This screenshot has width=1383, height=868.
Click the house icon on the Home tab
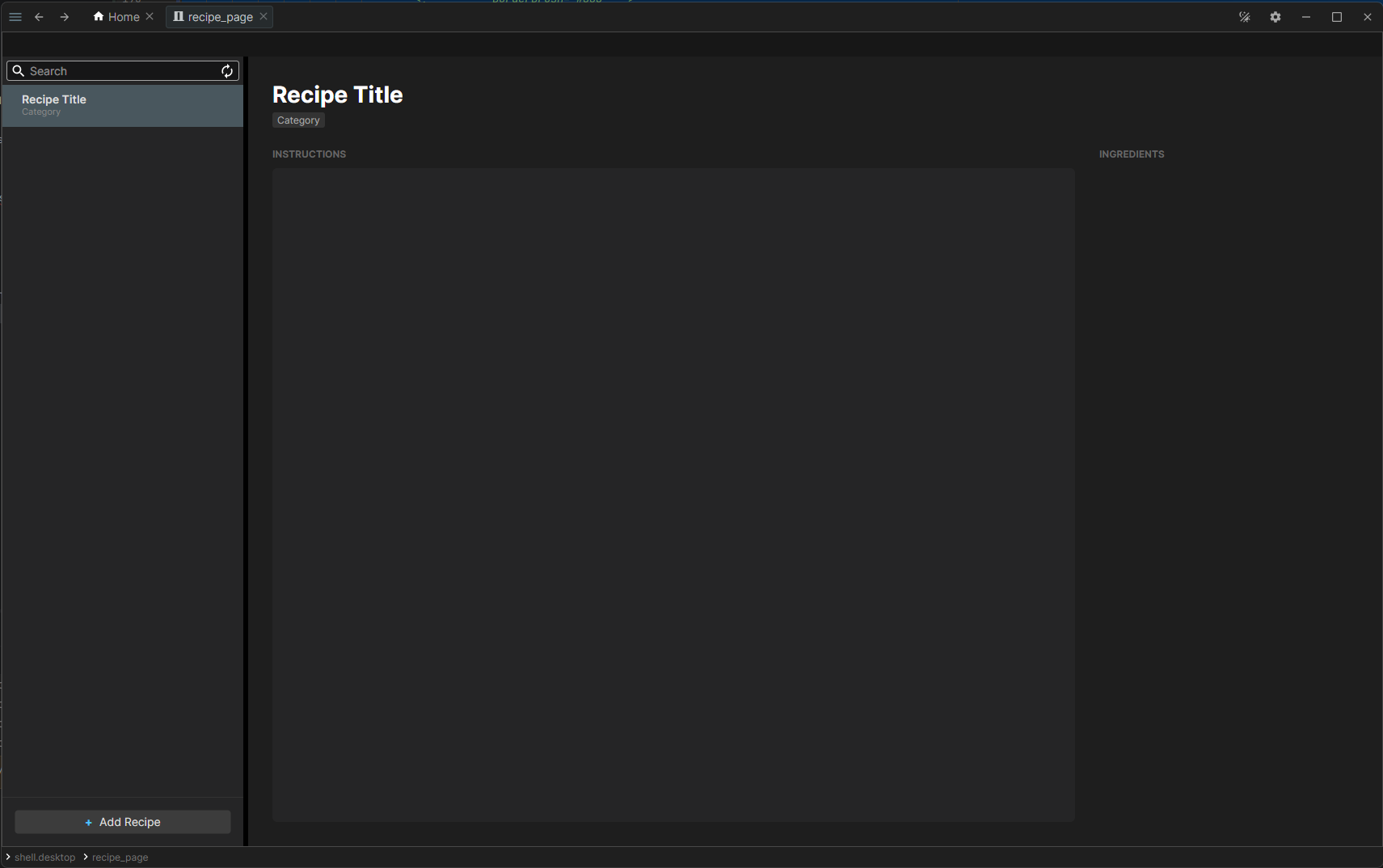(97, 16)
